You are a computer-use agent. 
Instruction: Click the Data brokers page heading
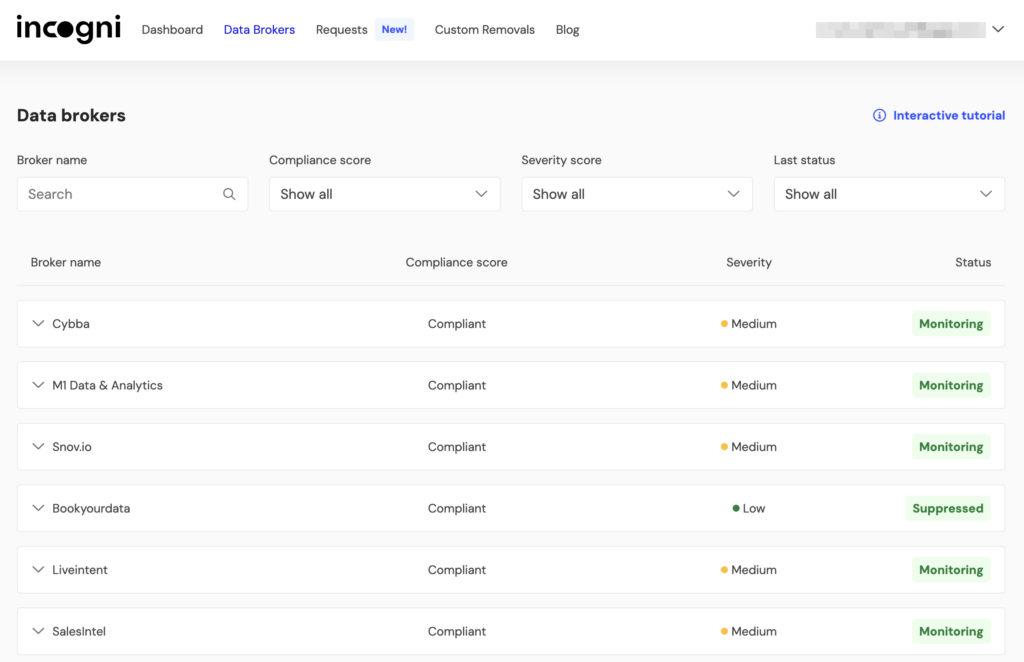point(71,116)
